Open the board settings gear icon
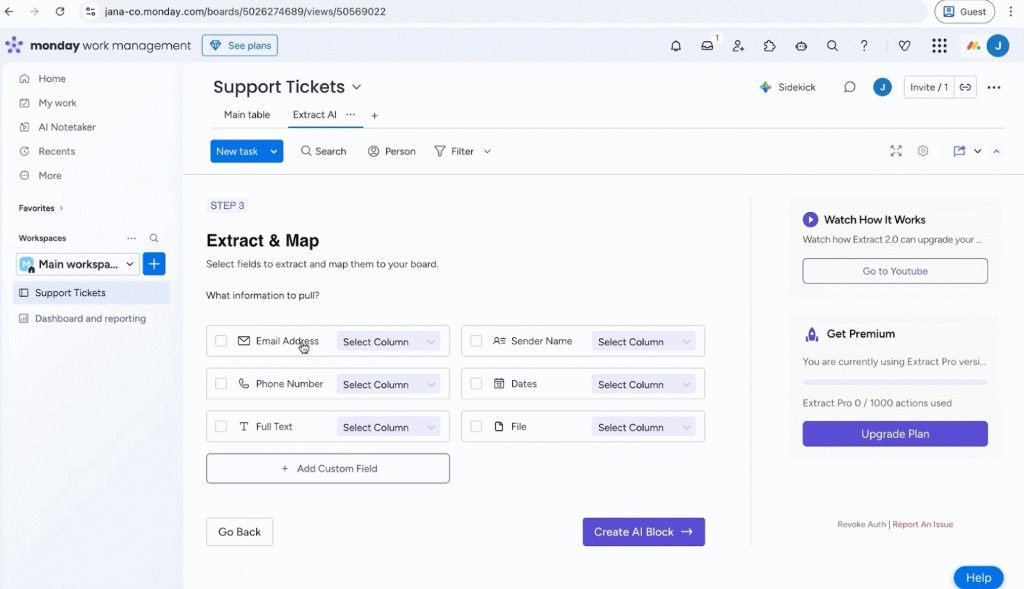Viewport: 1024px width, 589px height. (923, 151)
